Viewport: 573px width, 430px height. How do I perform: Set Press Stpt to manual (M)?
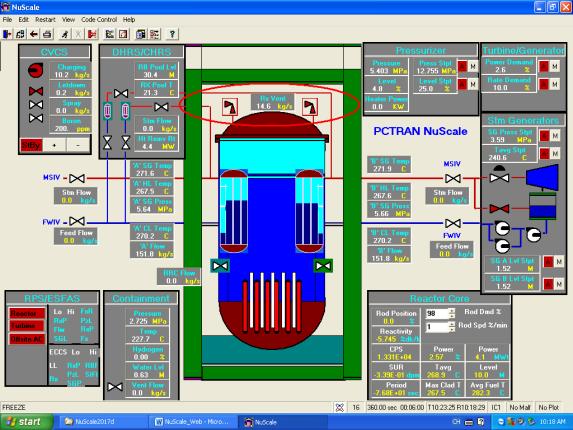473,66
